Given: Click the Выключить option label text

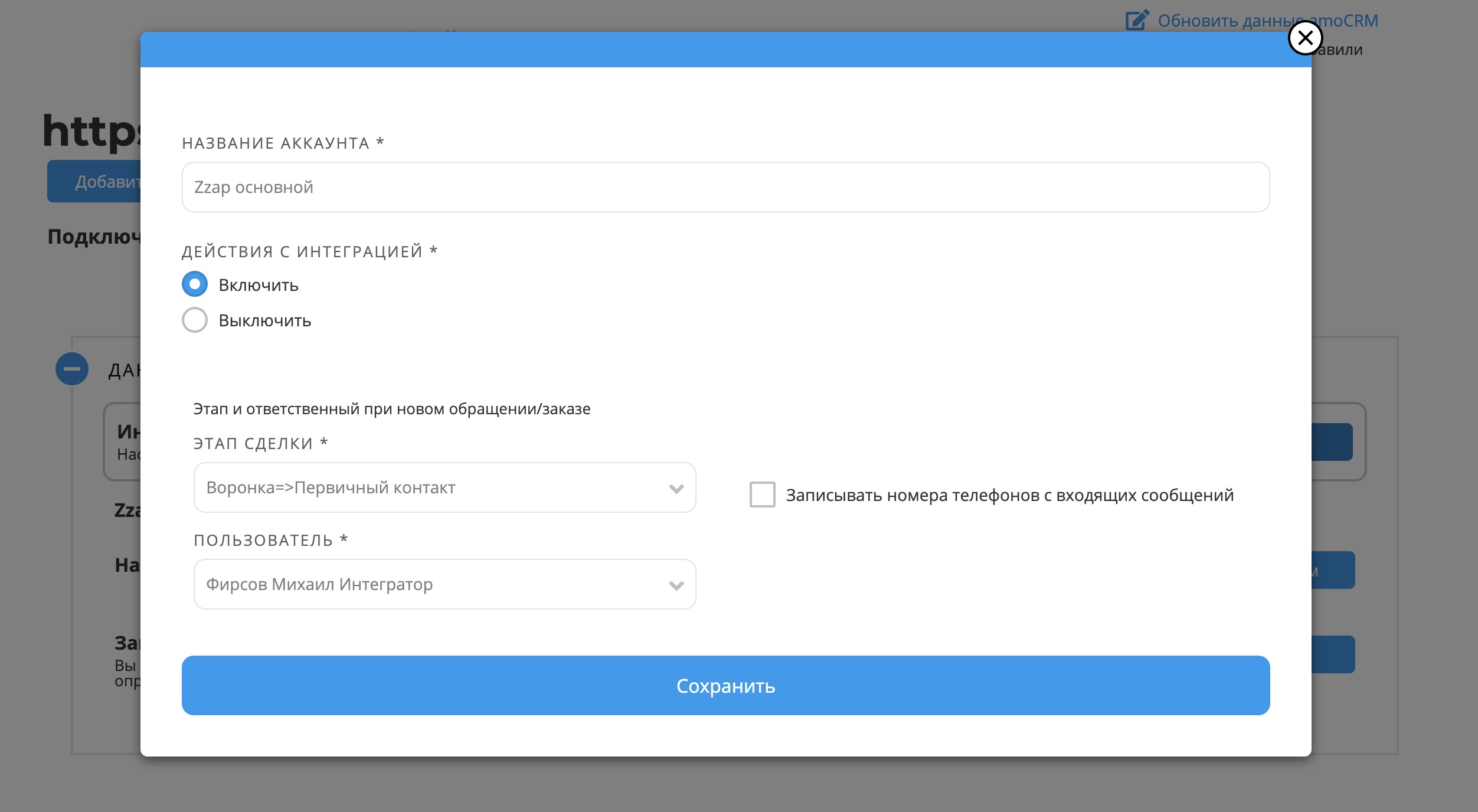Looking at the screenshot, I should pos(264,320).
